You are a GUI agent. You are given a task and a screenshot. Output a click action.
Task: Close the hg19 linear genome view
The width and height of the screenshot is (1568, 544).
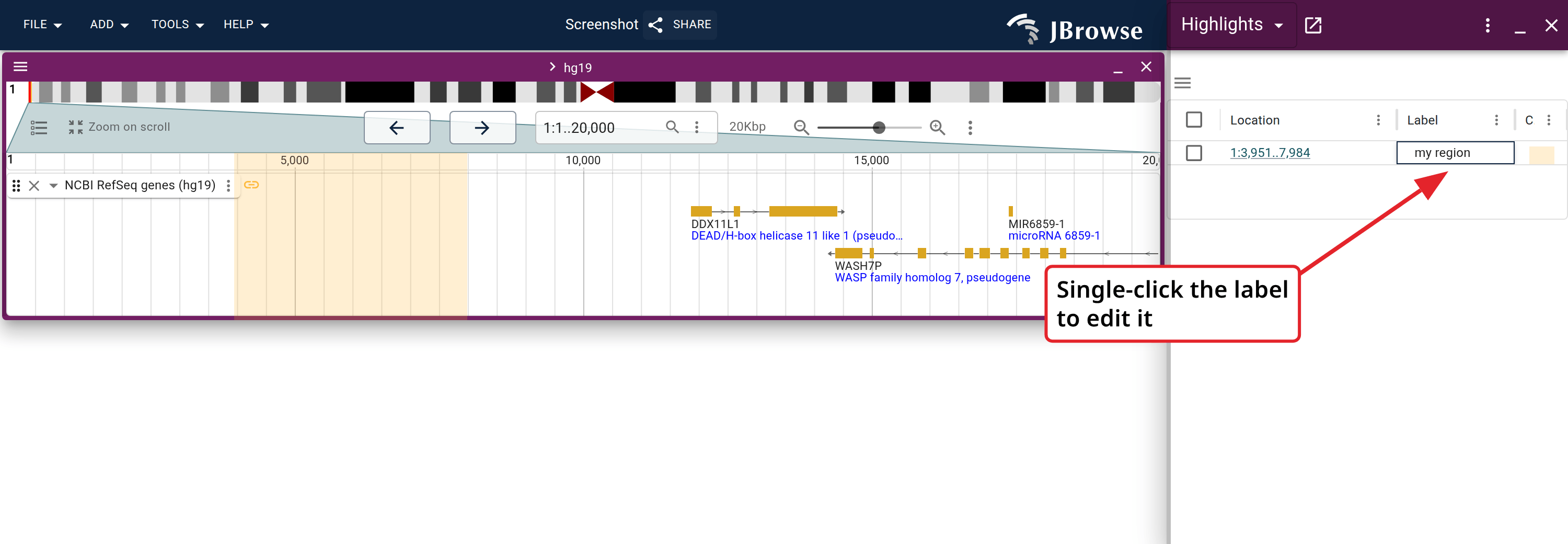pyautogui.click(x=1146, y=67)
